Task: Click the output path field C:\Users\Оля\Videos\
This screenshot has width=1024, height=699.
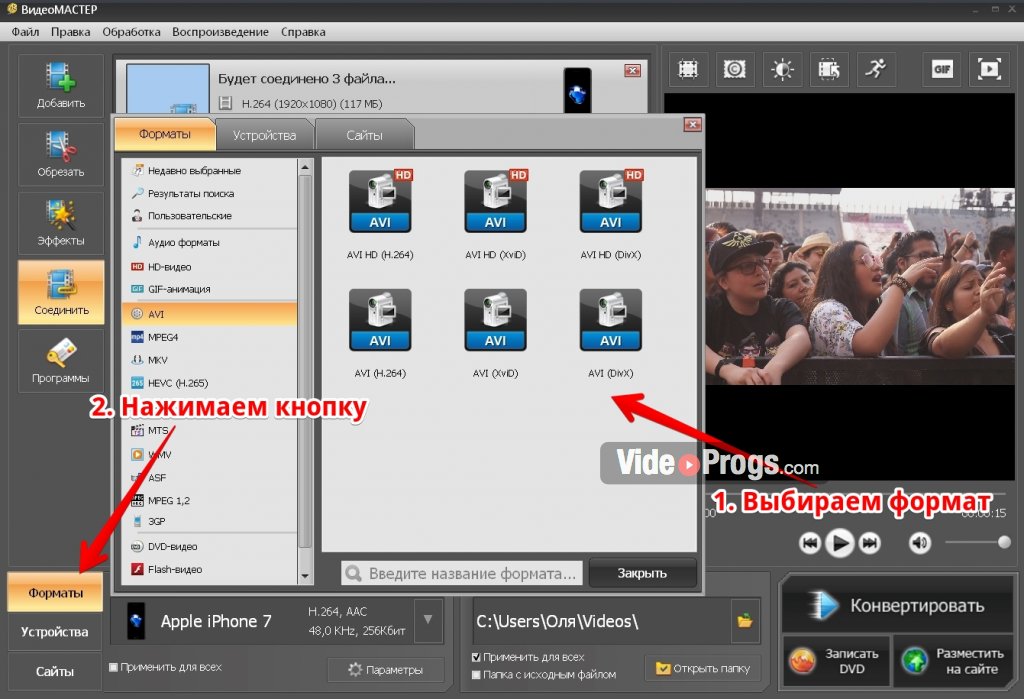Action: [601, 621]
